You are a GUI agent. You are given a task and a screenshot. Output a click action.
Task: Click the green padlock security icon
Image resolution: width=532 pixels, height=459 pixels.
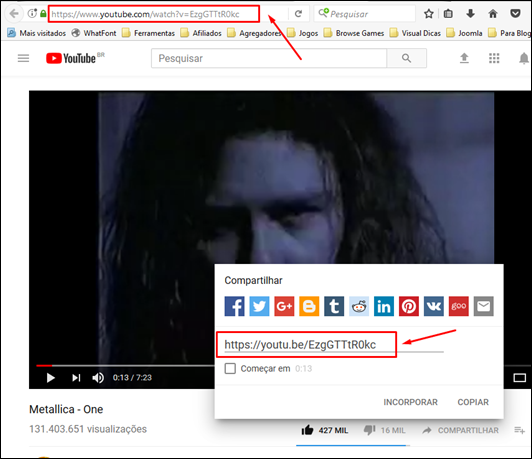point(43,14)
